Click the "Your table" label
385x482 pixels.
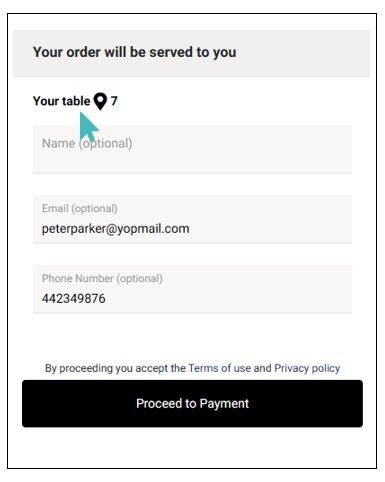coord(61,101)
